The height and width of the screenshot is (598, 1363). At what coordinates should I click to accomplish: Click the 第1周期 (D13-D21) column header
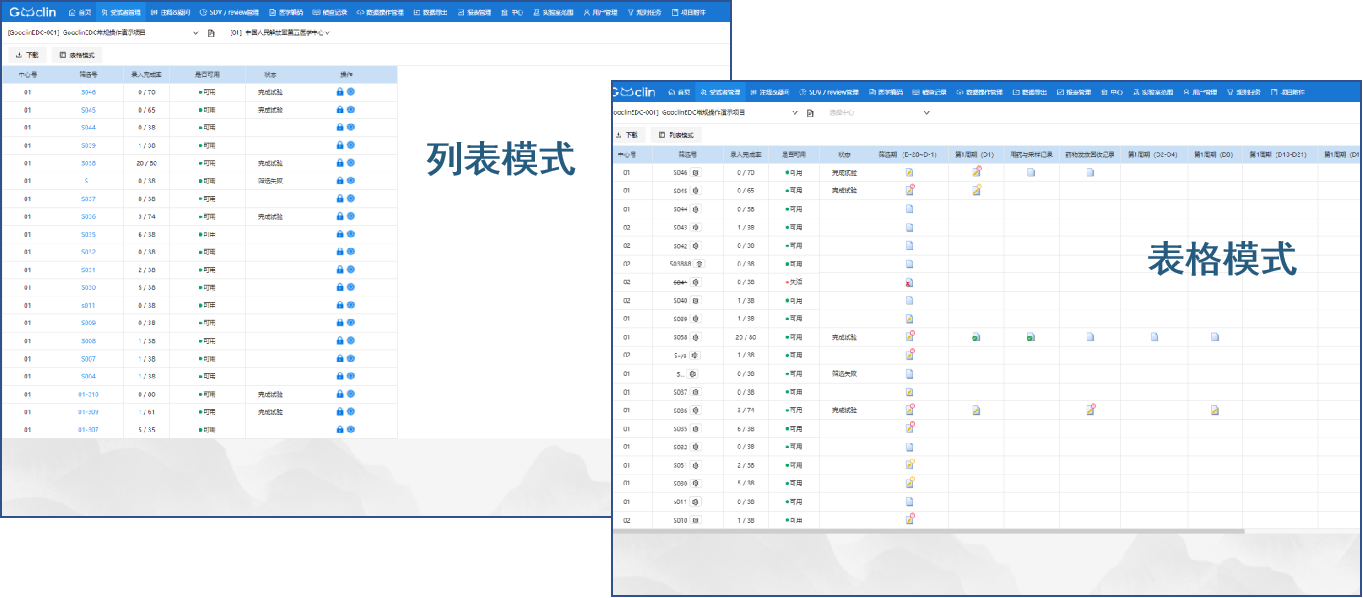pyautogui.click(x=1279, y=155)
